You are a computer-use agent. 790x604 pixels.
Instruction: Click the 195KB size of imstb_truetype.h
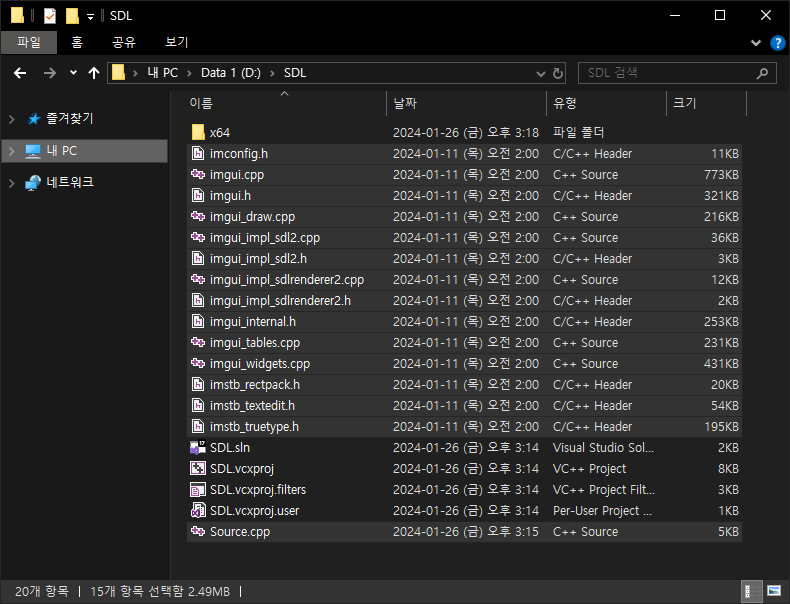[721, 427]
